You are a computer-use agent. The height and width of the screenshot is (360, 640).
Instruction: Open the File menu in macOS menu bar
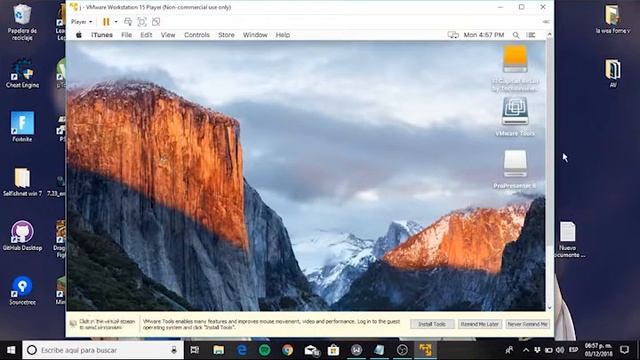click(127, 35)
